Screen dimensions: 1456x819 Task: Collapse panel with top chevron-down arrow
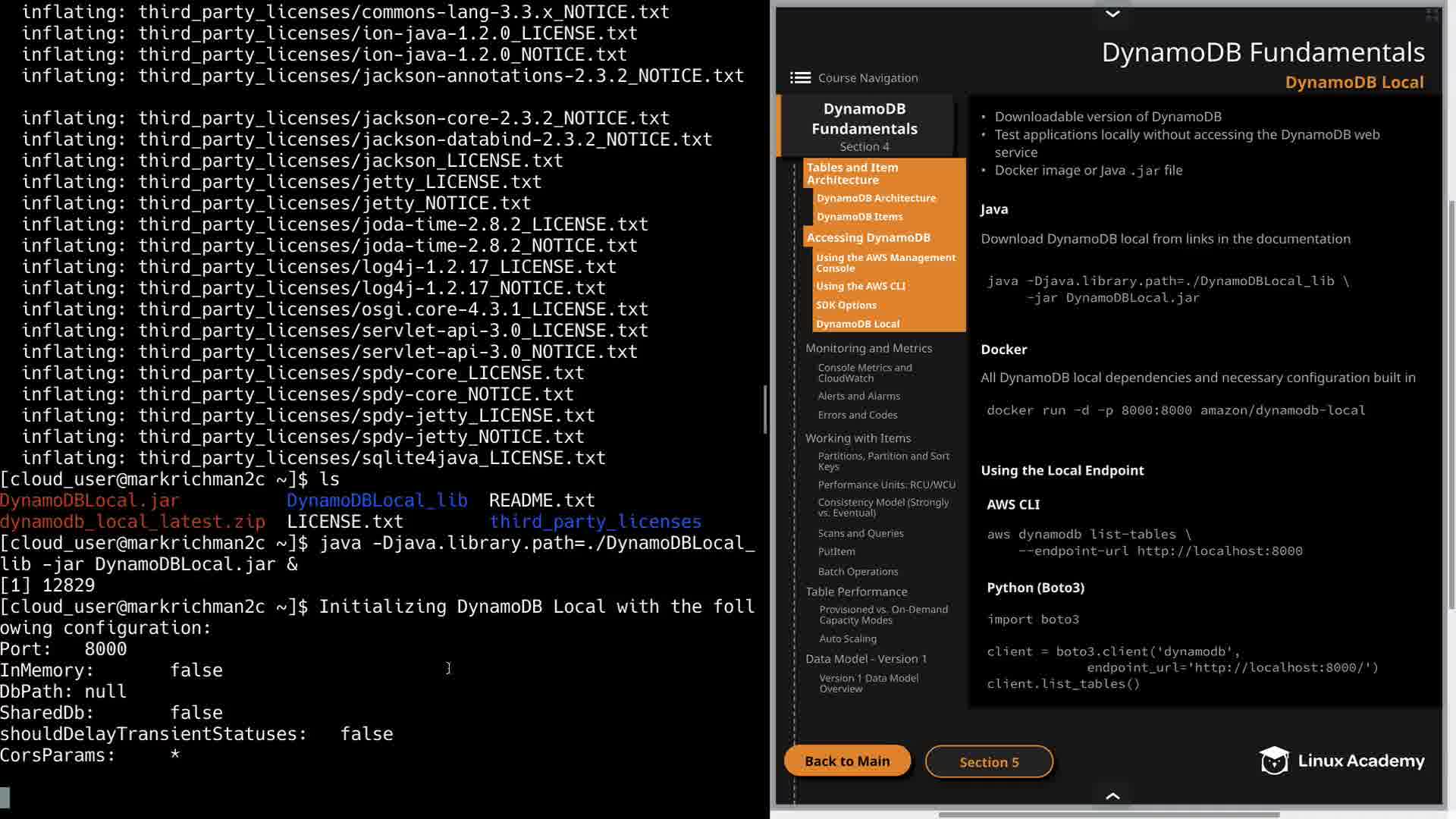click(x=1112, y=14)
